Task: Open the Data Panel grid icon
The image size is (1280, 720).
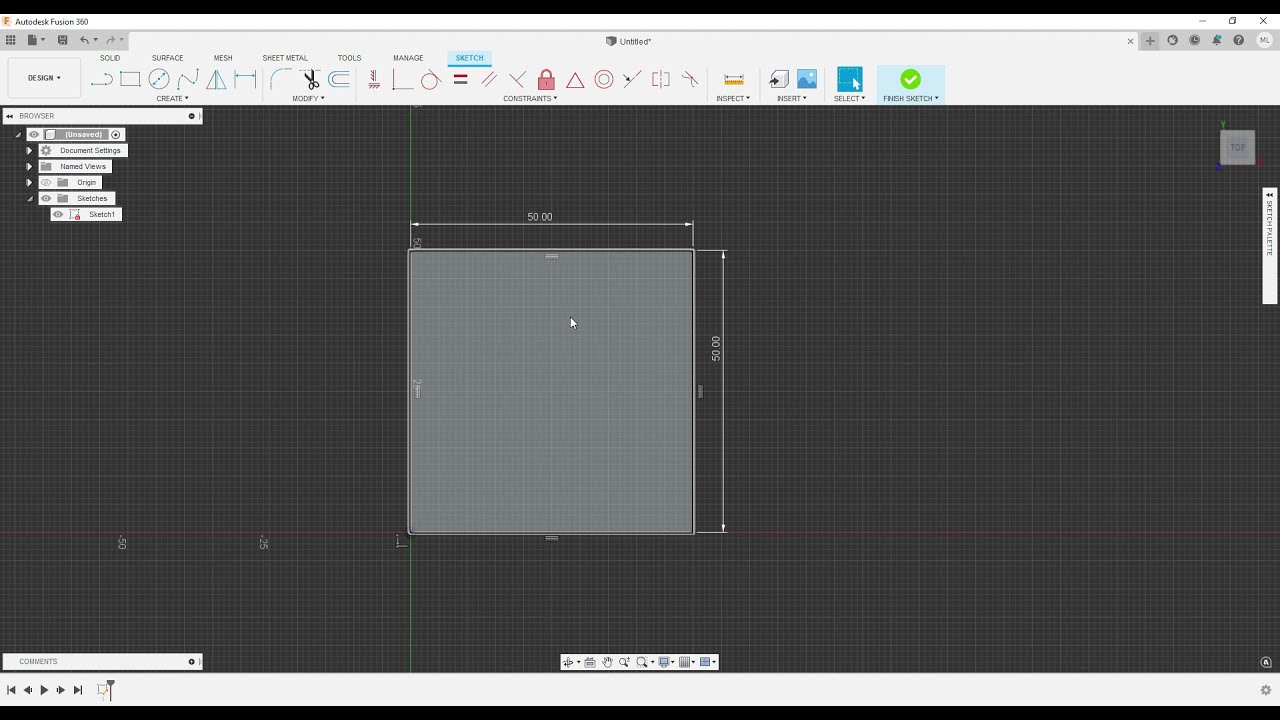Action: point(10,40)
